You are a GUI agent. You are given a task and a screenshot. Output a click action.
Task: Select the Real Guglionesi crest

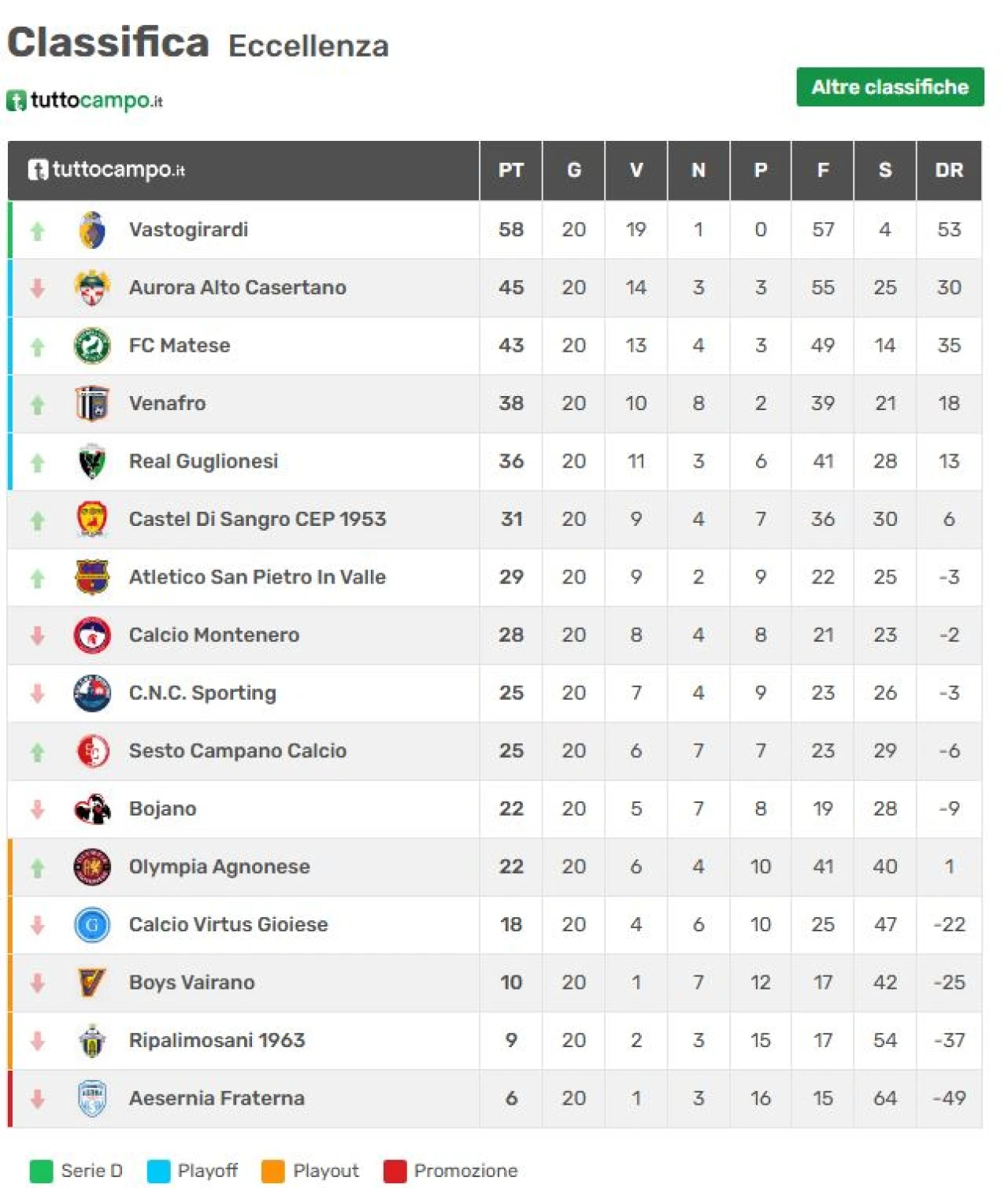(92, 461)
